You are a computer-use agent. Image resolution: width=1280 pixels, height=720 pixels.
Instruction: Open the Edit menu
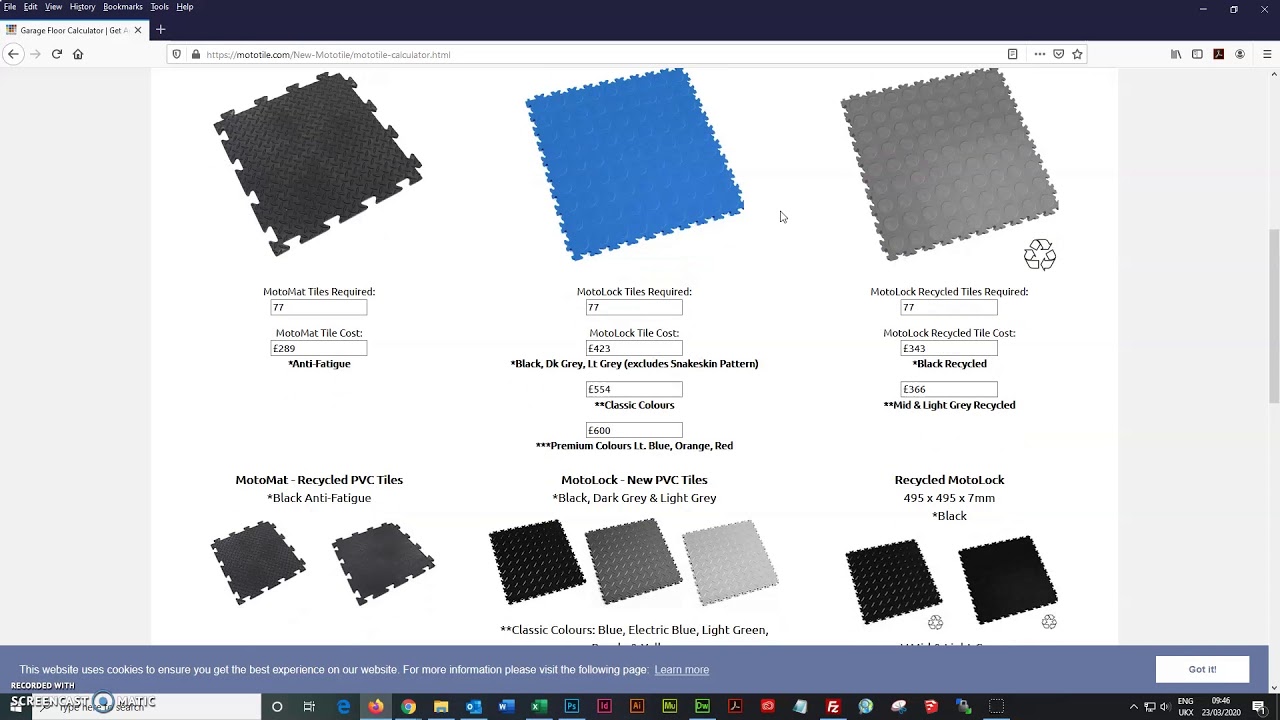[x=31, y=7]
